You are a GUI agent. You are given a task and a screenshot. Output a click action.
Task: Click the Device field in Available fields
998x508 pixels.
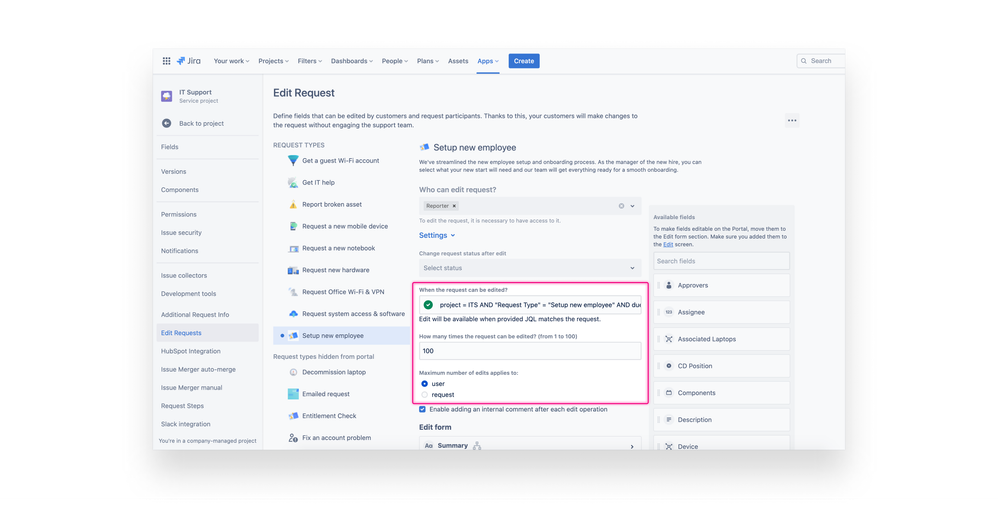point(722,444)
